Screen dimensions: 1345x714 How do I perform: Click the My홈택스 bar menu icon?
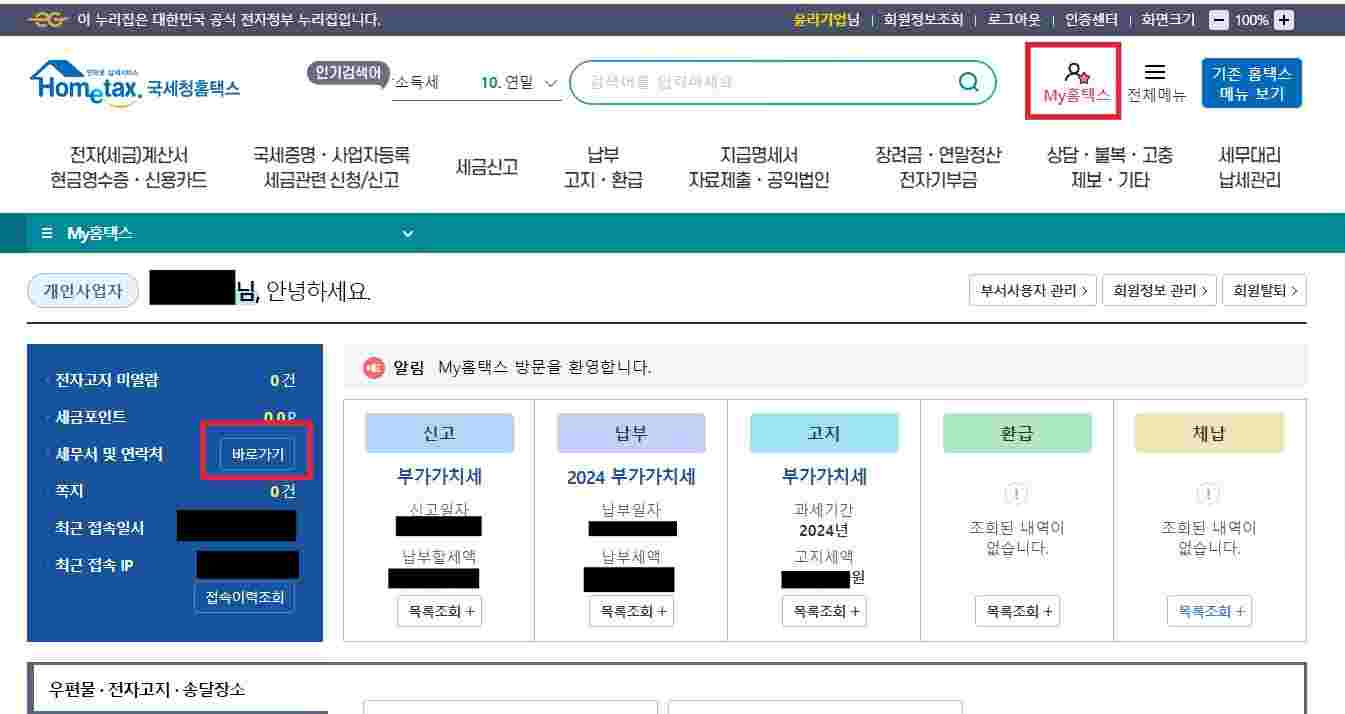click(x=47, y=233)
